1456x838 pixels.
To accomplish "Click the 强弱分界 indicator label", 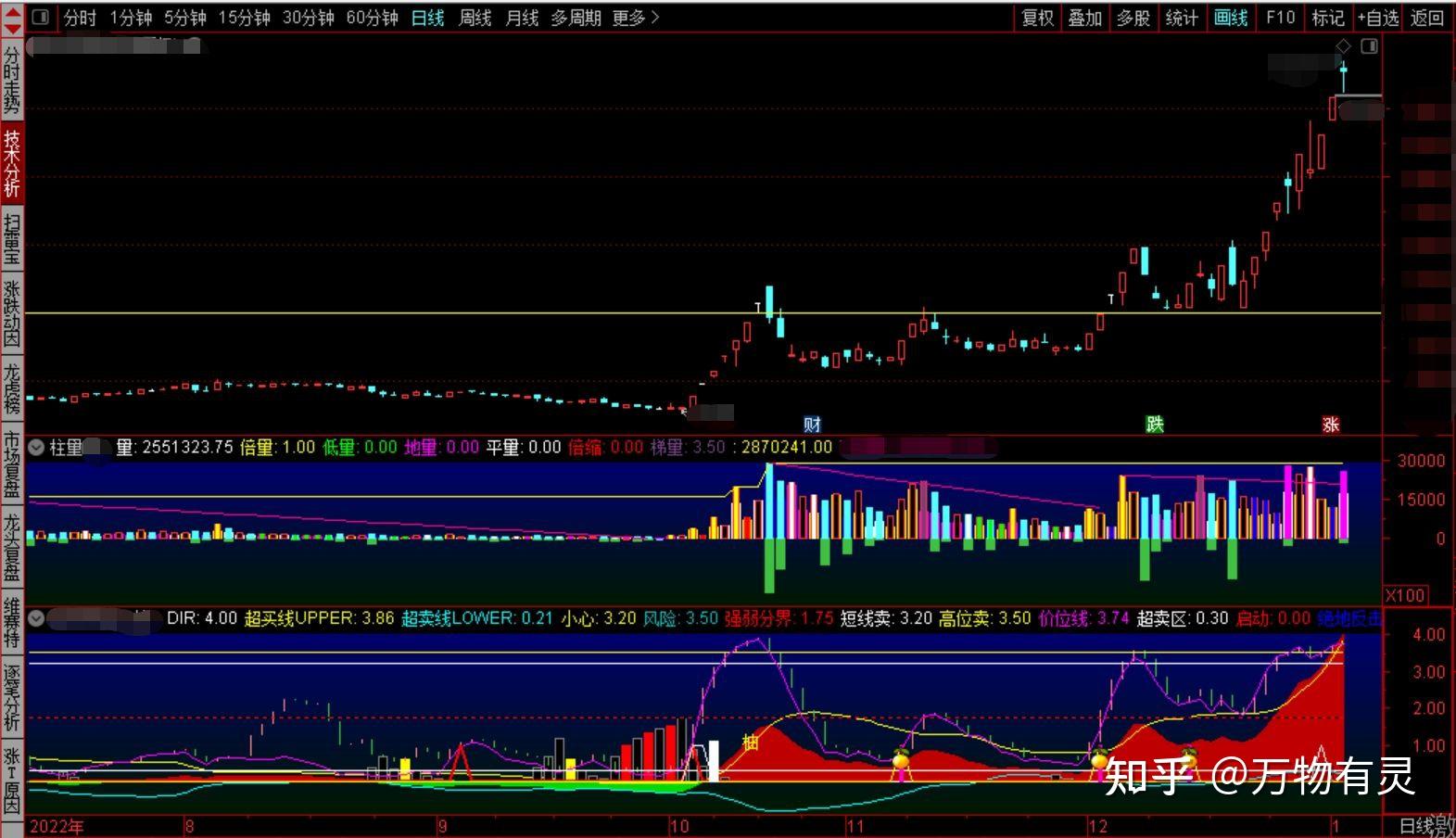I will coord(779,618).
